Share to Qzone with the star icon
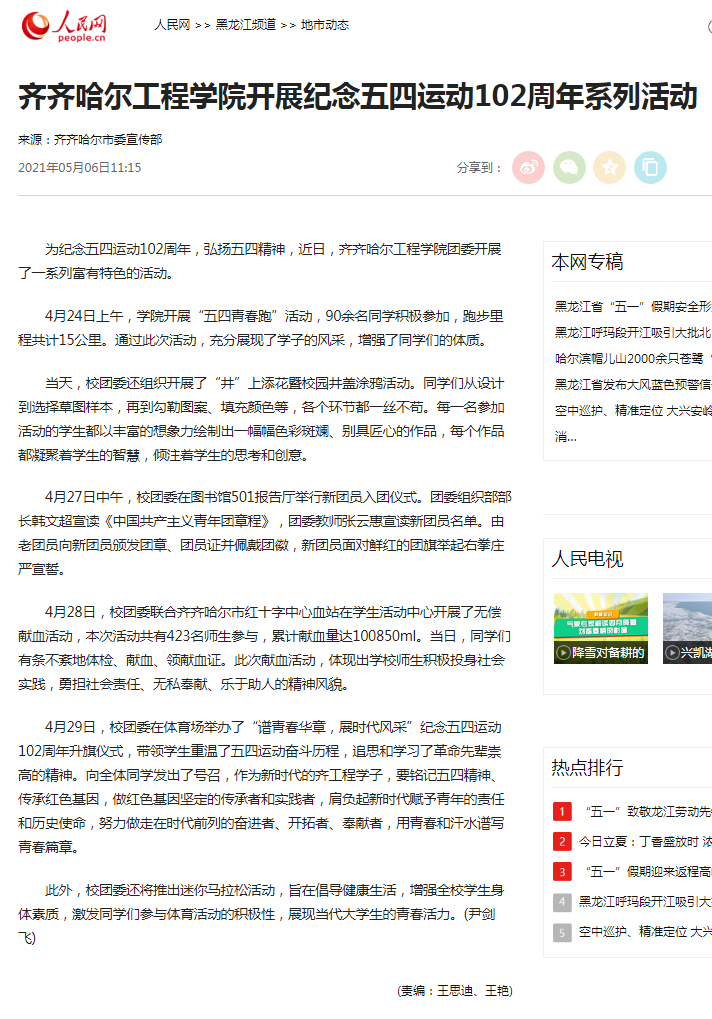Image resolution: width=712 pixels, height=1019 pixels. (x=609, y=167)
